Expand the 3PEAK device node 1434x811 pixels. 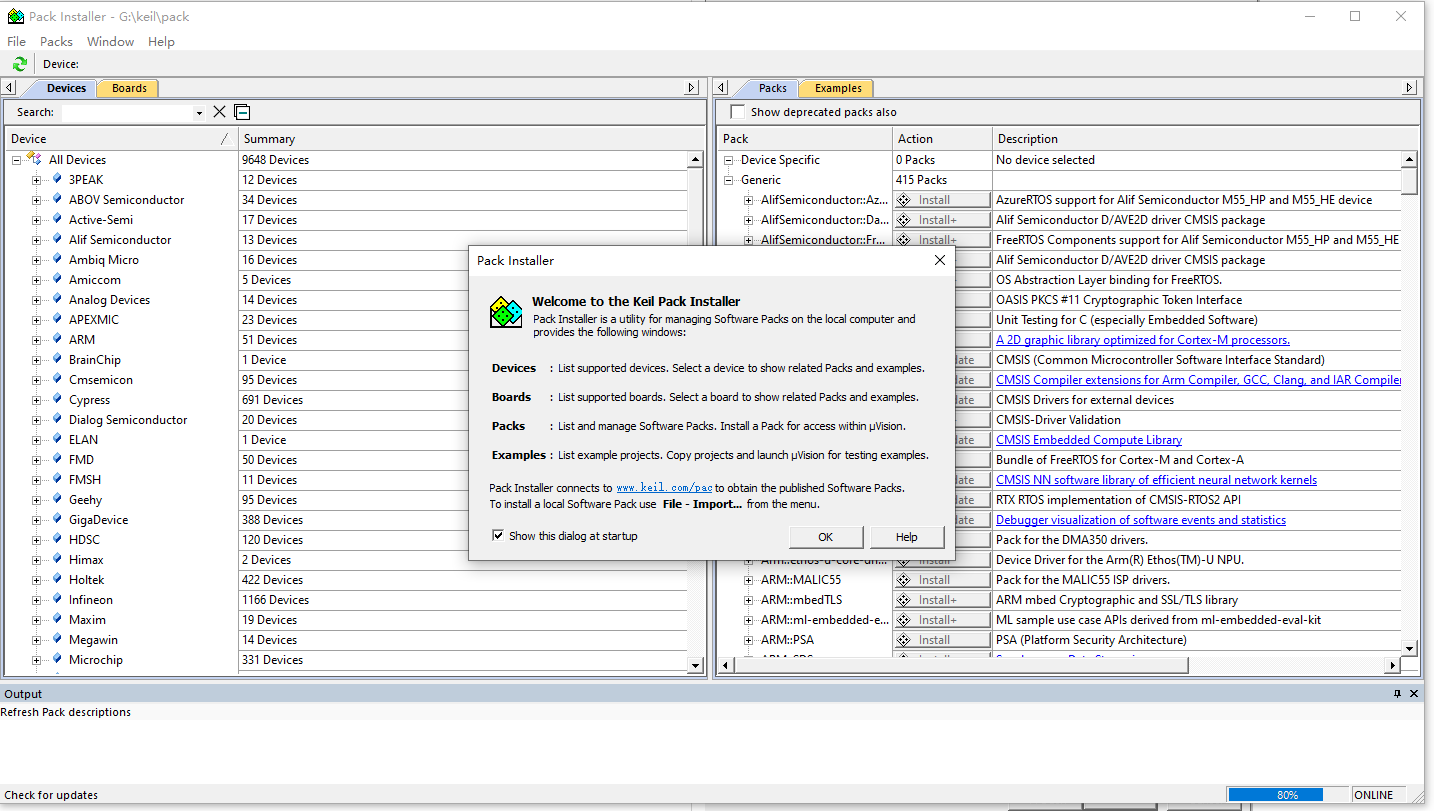36,180
